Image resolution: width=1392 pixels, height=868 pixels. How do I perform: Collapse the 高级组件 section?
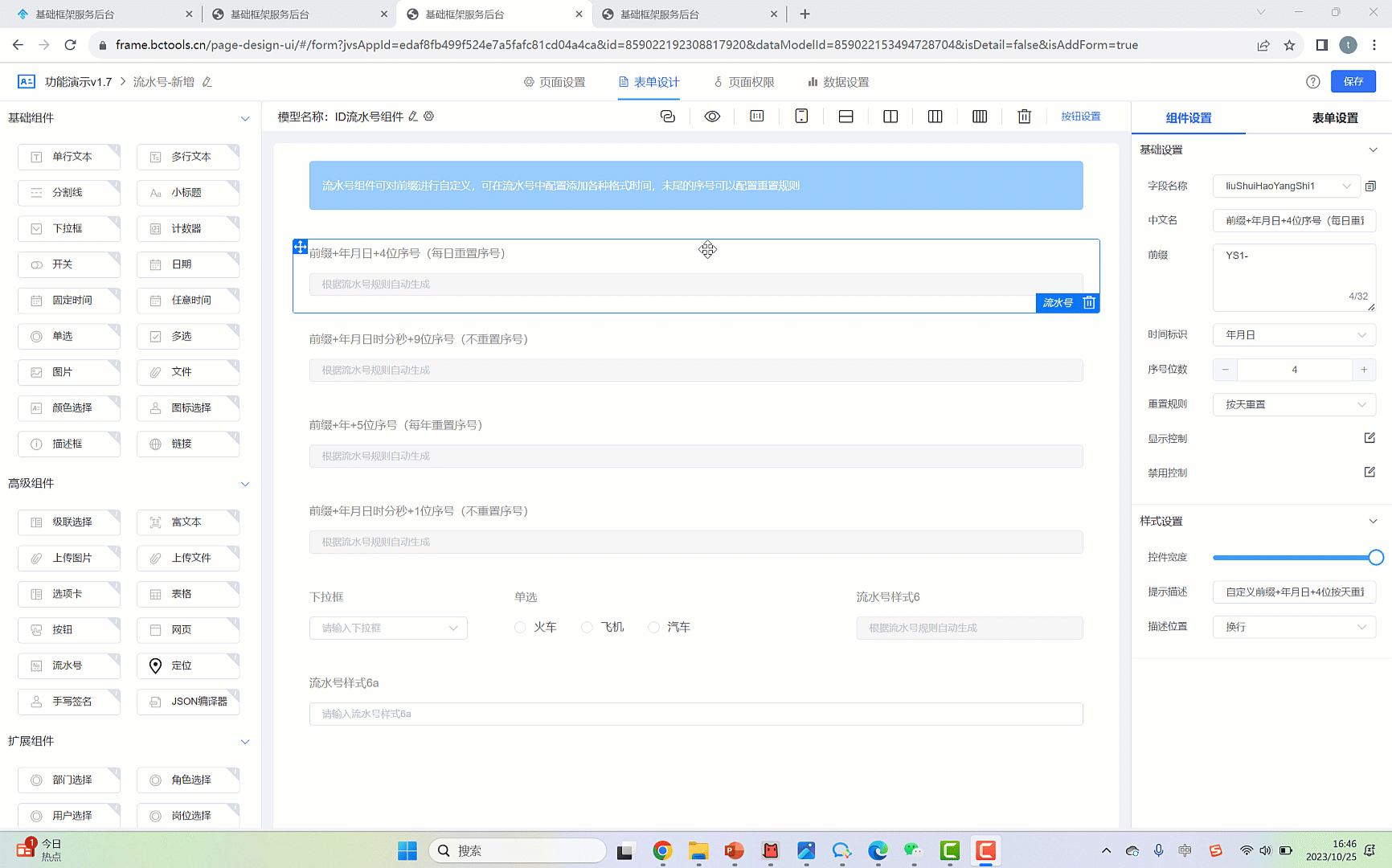245,484
